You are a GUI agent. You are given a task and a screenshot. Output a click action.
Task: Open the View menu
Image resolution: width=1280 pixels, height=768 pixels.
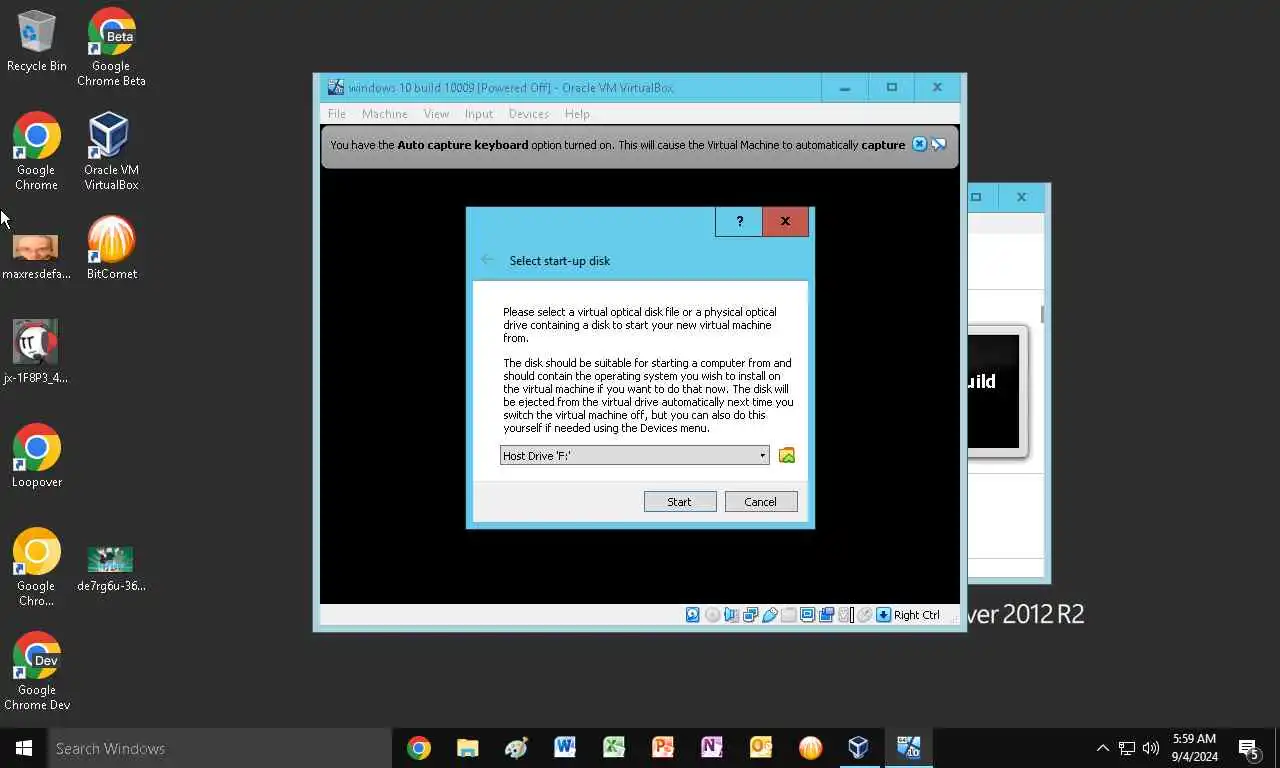(x=436, y=114)
